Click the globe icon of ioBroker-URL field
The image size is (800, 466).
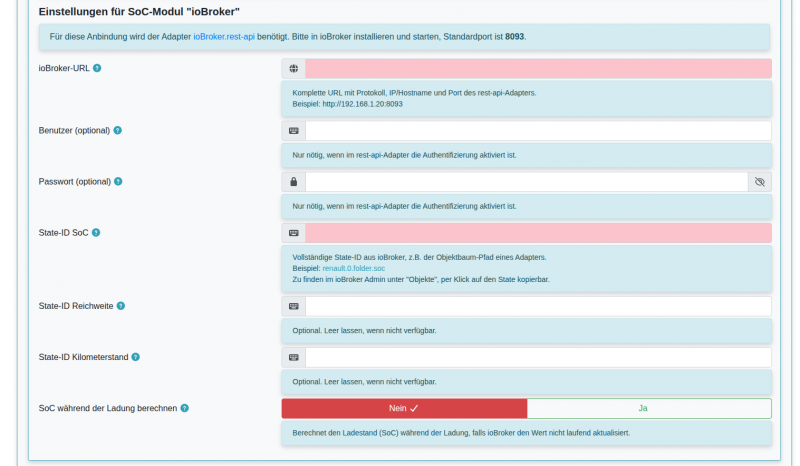[x=293, y=68]
